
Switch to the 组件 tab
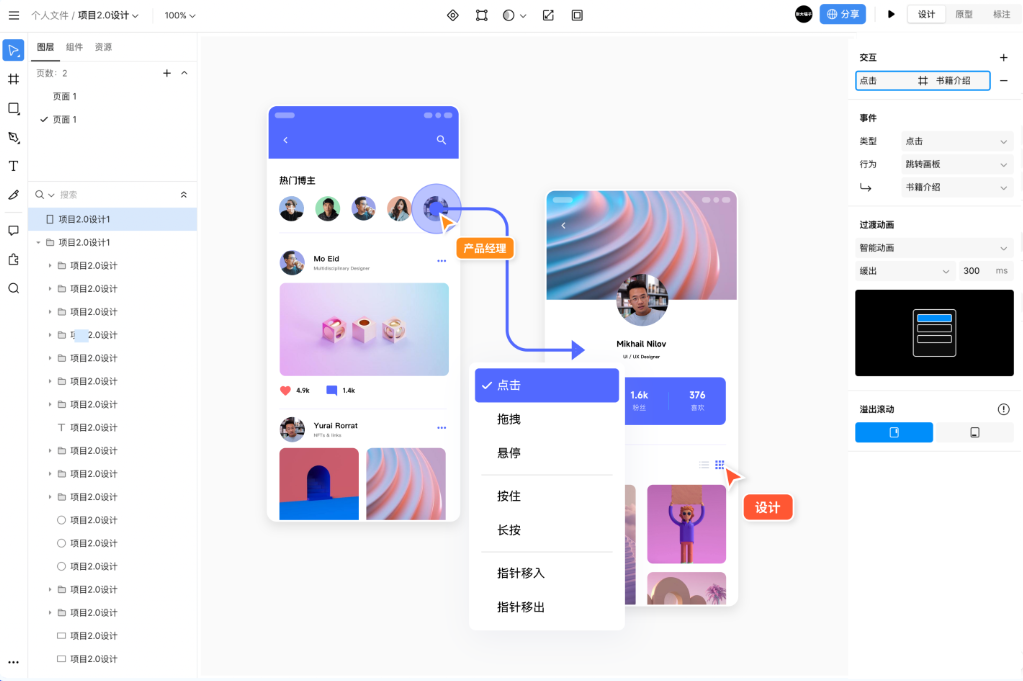(74, 47)
